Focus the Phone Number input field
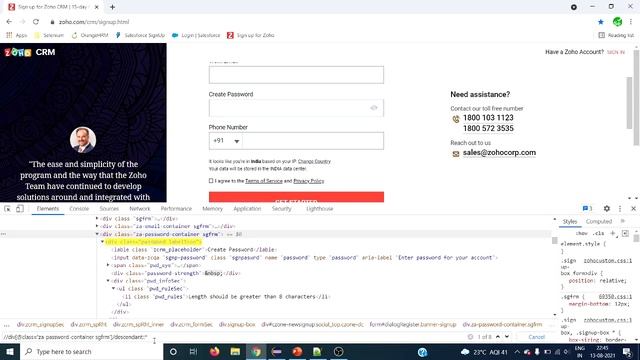The width and height of the screenshot is (640, 360). (313, 141)
